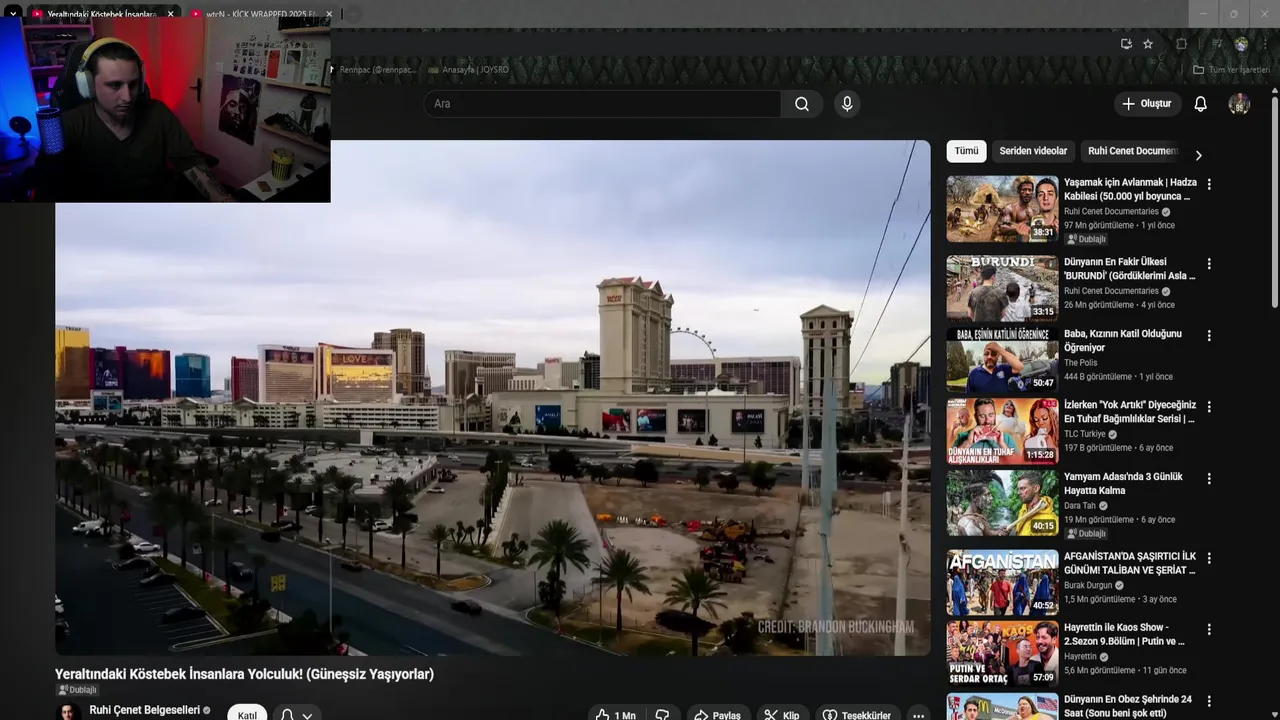This screenshot has width=1280, height=720.
Task: Open Baba Eşinin Katilini thumbnail
Action: 1002,360
